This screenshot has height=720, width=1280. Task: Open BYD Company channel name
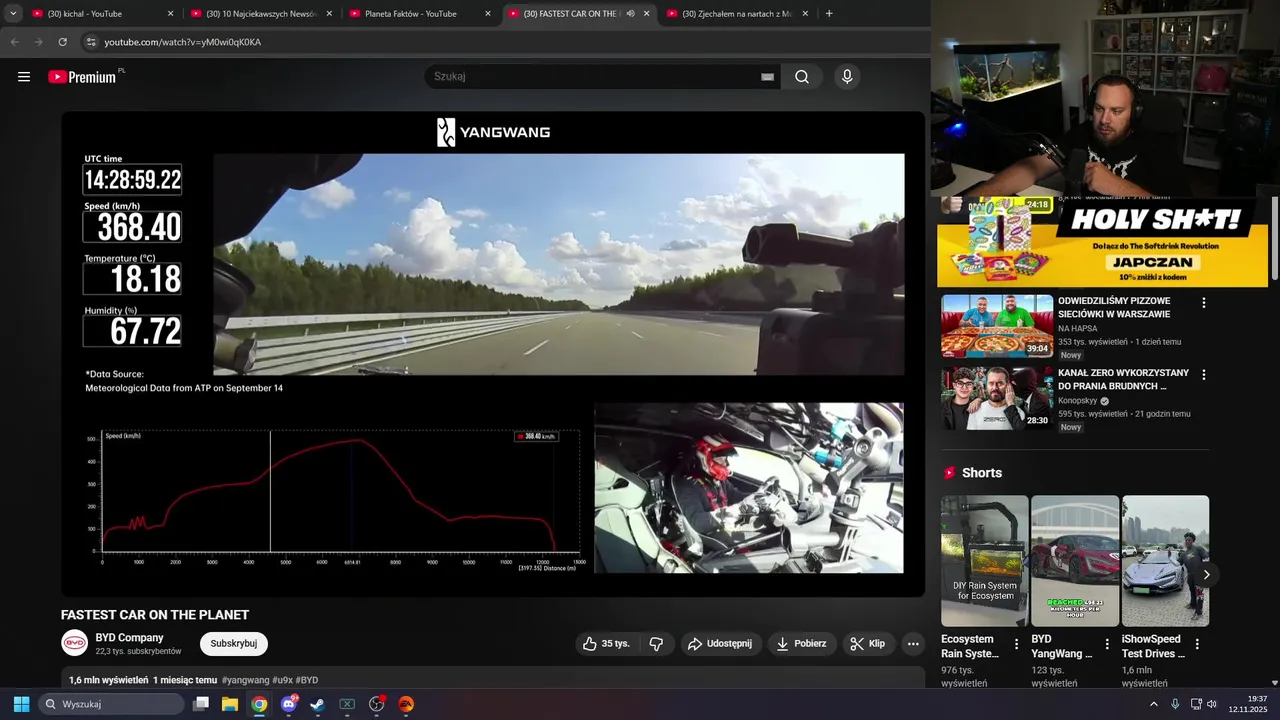tap(130, 637)
